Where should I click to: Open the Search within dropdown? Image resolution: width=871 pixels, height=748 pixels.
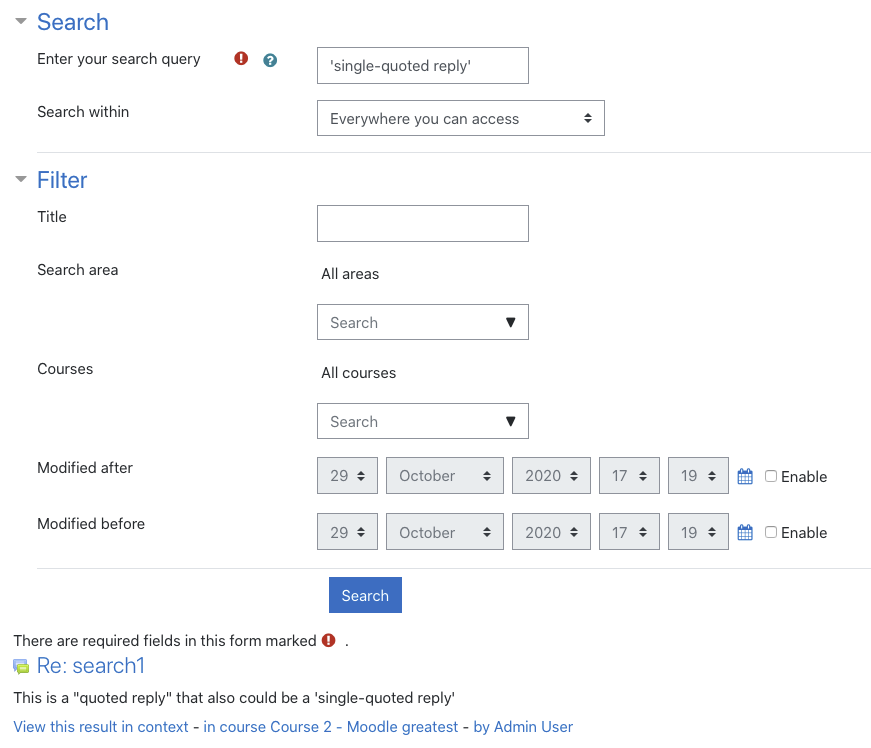[460, 118]
